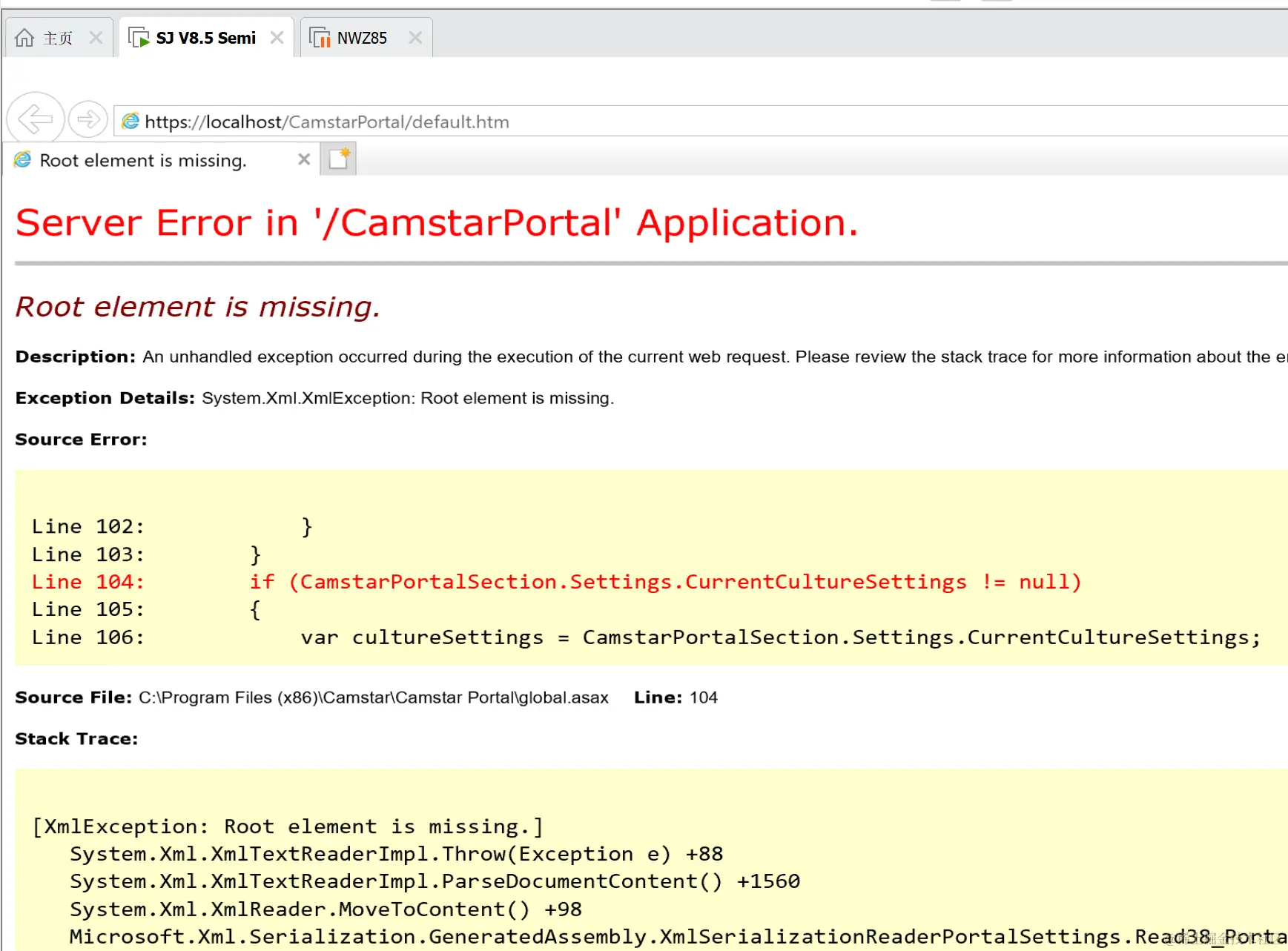This screenshot has width=1288, height=951.
Task: Click Line 106 cultureSettings code
Action: click(x=646, y=637)
